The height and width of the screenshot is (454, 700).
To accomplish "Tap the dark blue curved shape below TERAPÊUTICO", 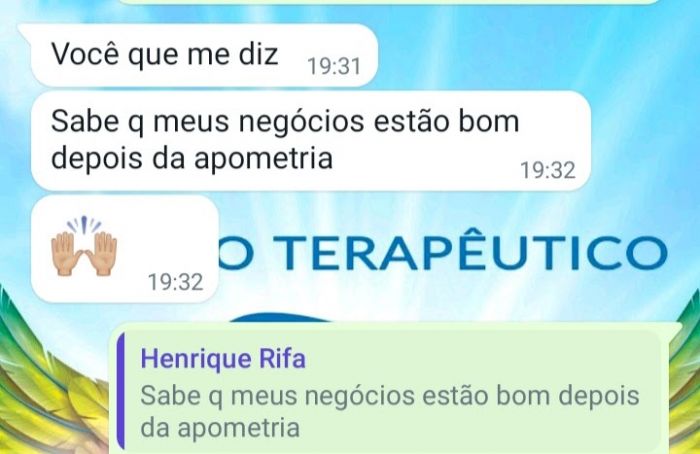I will point(281,317).
